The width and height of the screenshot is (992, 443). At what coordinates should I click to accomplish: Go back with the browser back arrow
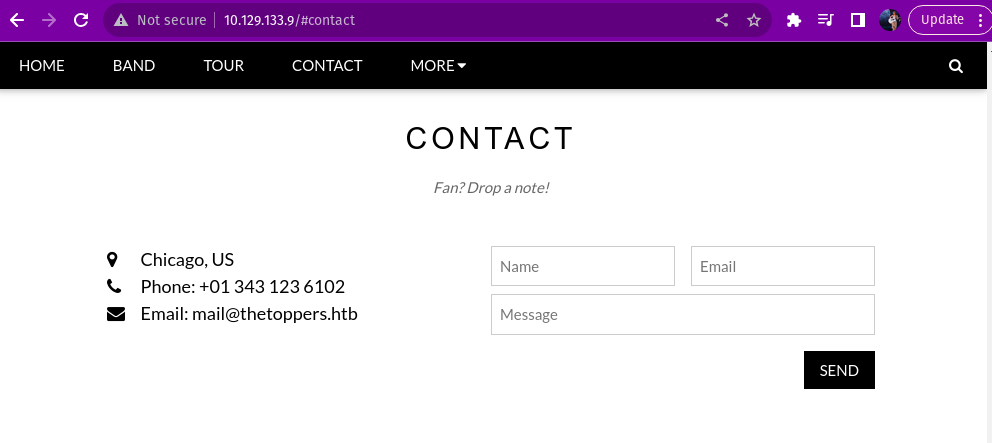(17, 20)
